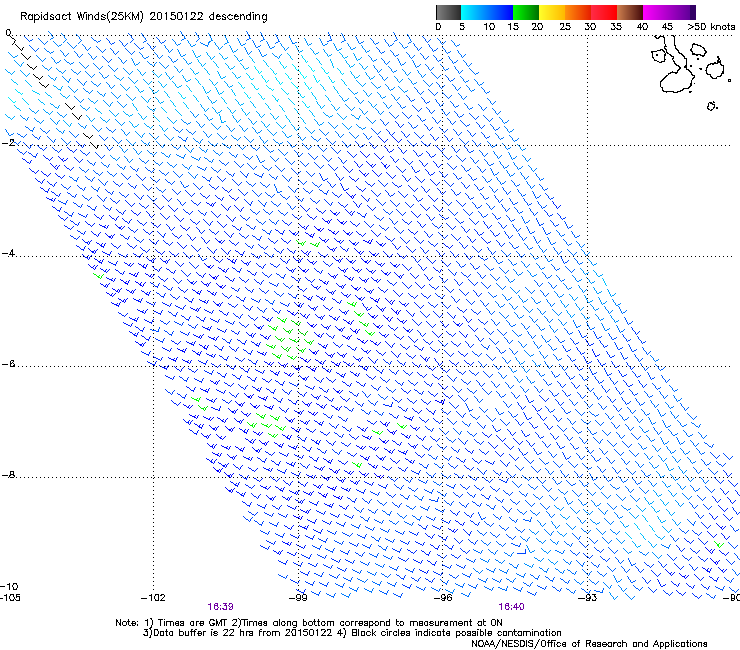The width and height of the screenshot is (740, 650).
Task: Click the gray 0-5 knots color swatch
Action: [448, 12]
